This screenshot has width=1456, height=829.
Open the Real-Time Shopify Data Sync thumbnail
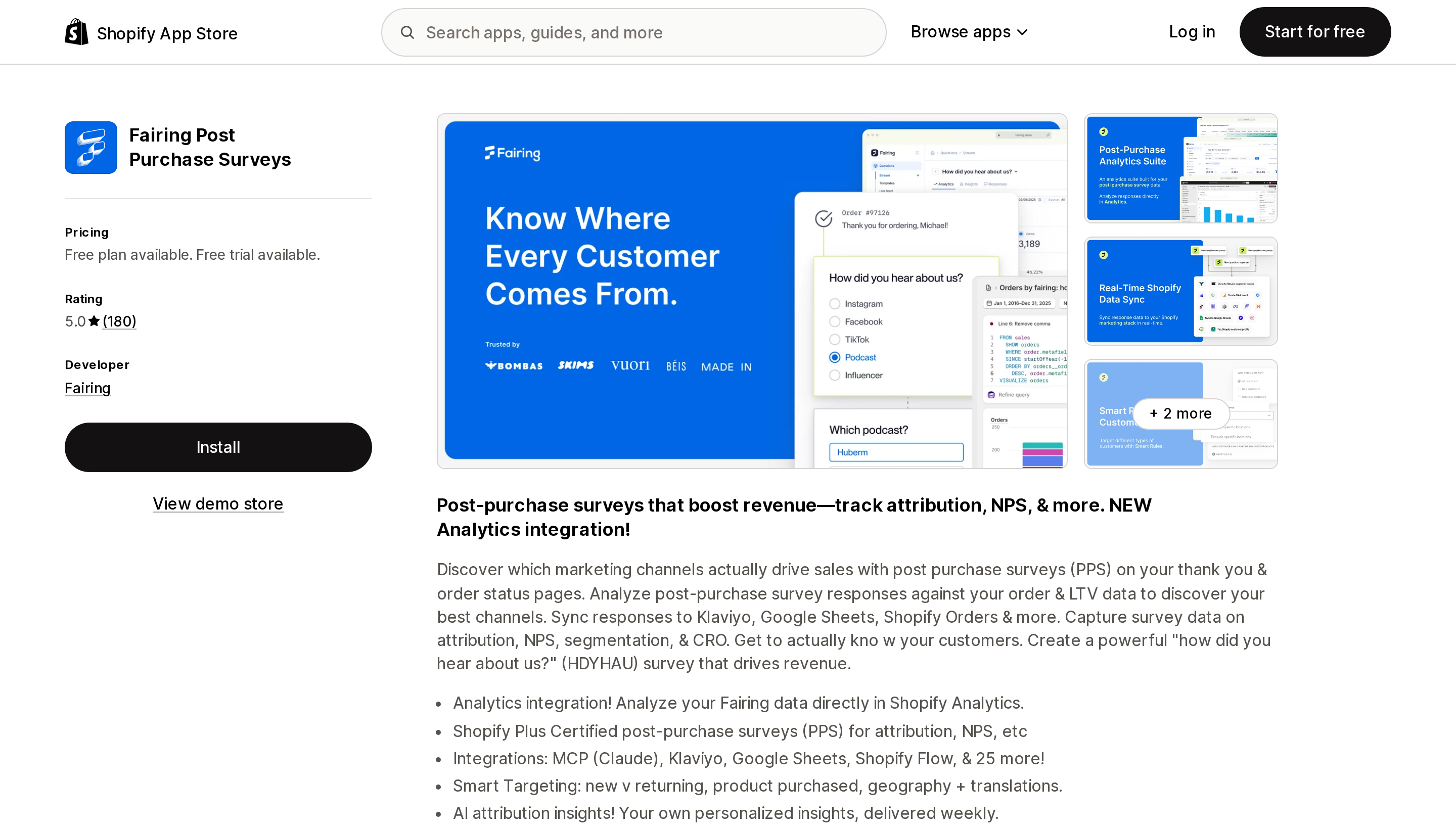coord(1180,291)
